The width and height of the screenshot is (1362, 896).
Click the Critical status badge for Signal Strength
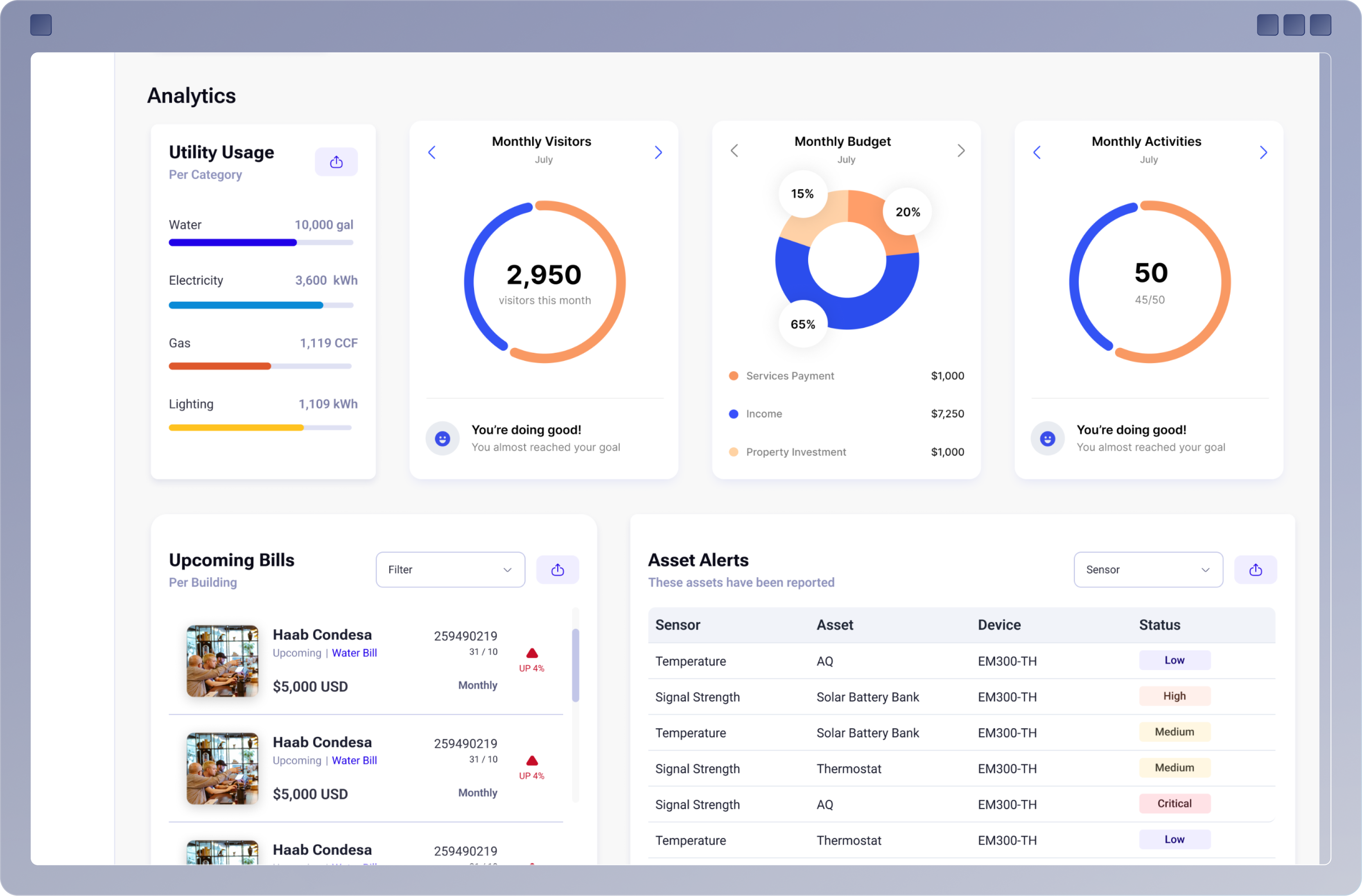coord(1174,803)
